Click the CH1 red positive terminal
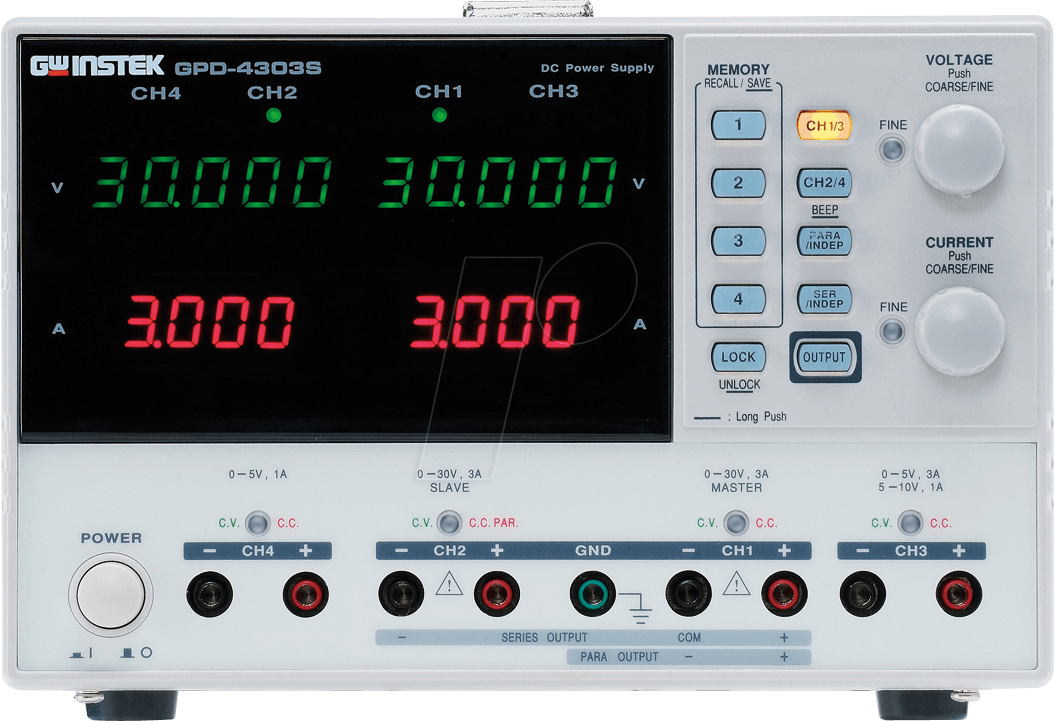This screenshot has width=1054, height=721. [785, 595]
